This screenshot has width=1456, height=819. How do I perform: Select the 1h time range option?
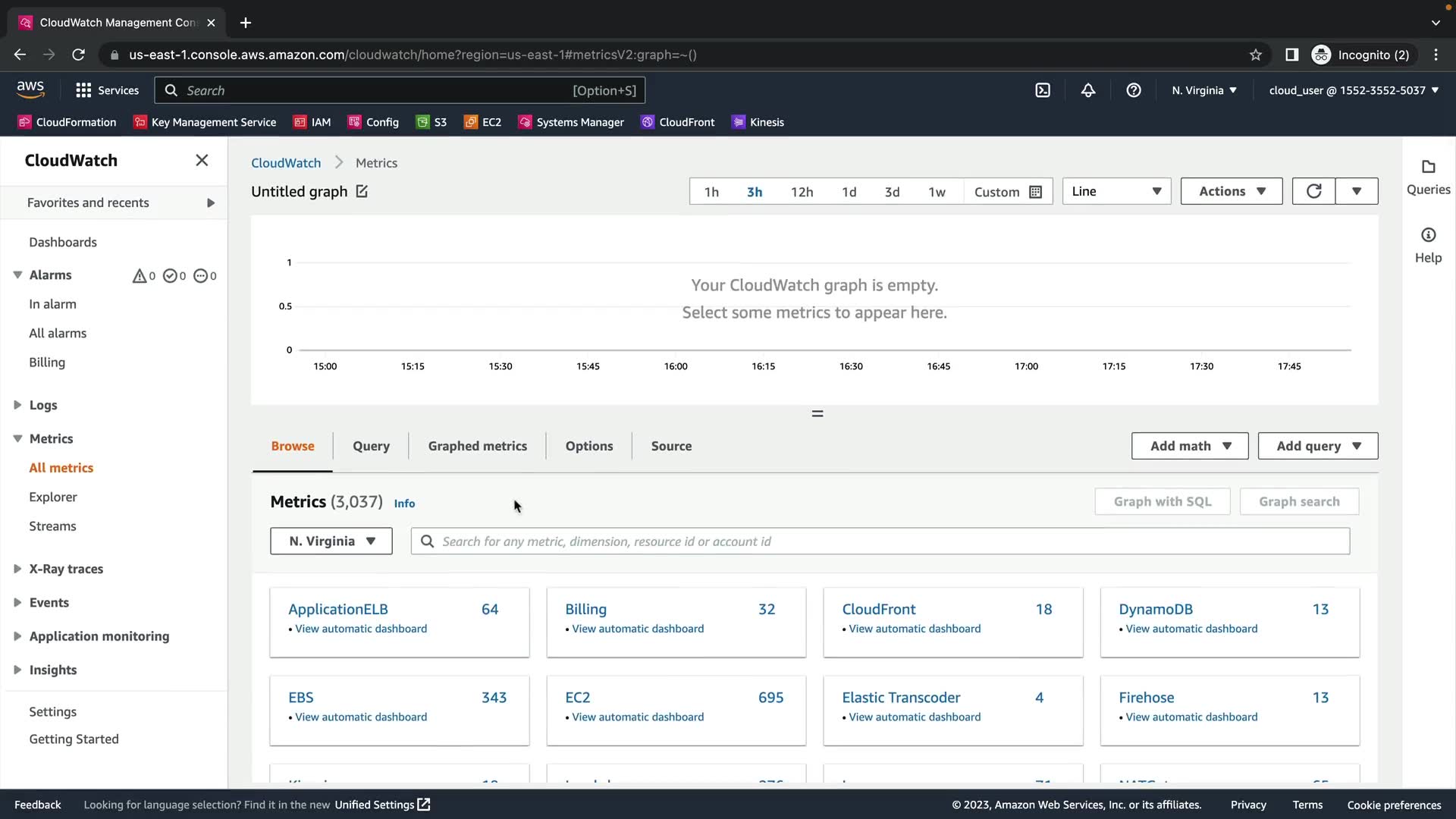(x=711, y=192)
